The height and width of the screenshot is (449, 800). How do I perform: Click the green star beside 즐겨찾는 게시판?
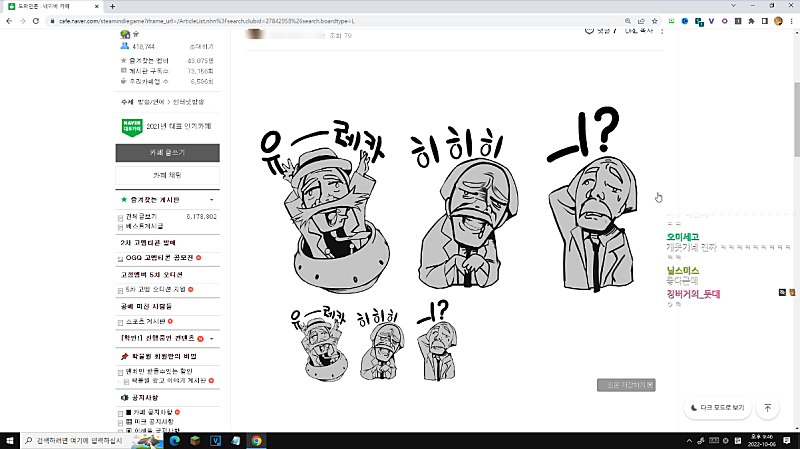pyautogui.click(x=123, y=199)
